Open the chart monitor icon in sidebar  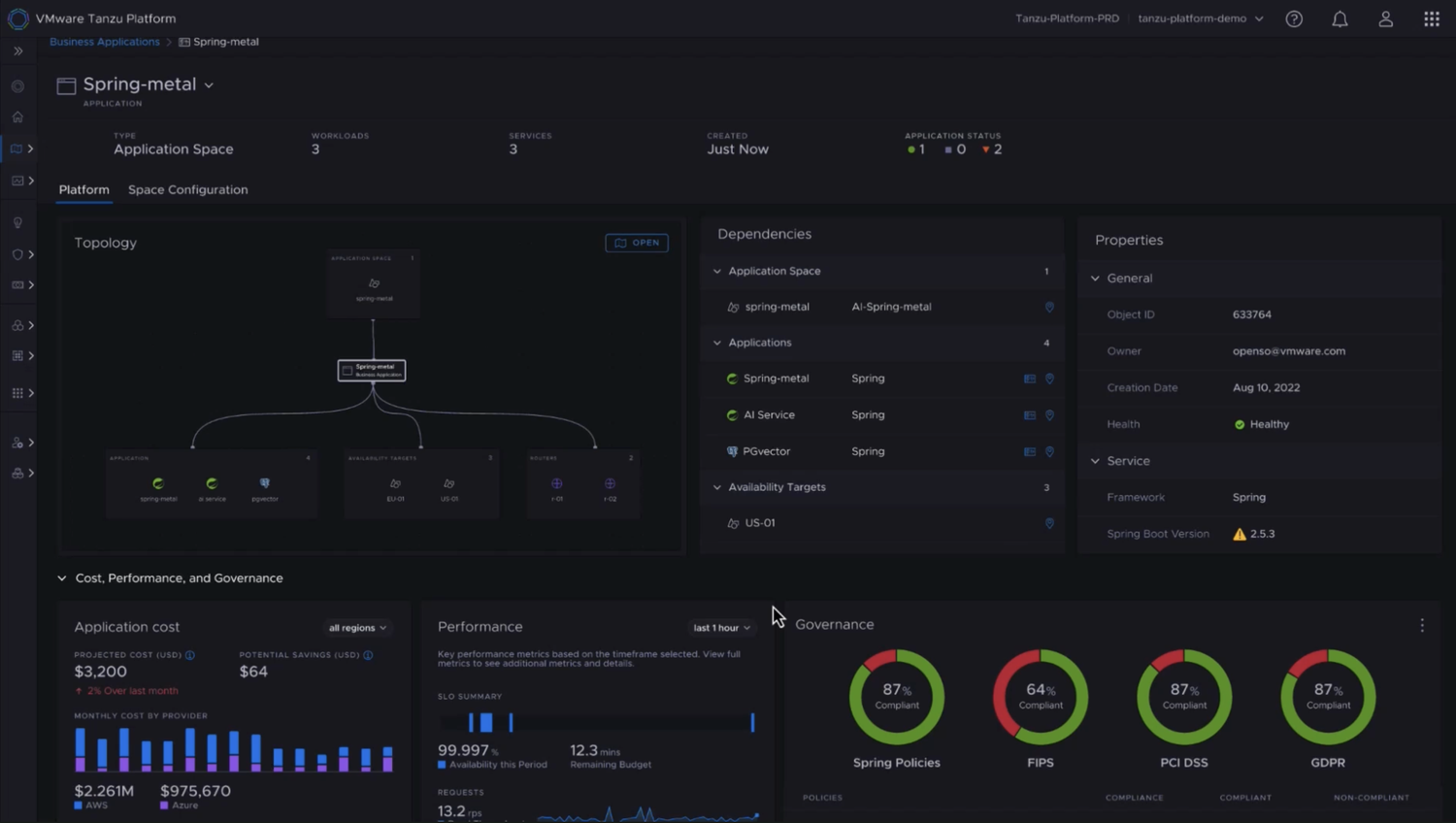tap(17, 181)
